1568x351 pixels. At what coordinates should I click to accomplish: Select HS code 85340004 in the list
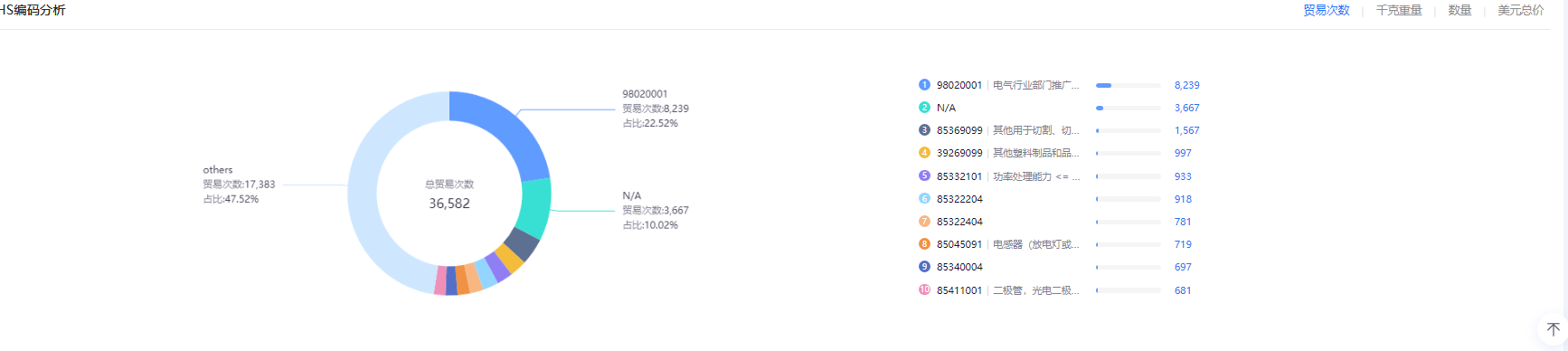(x=959, y=267)
